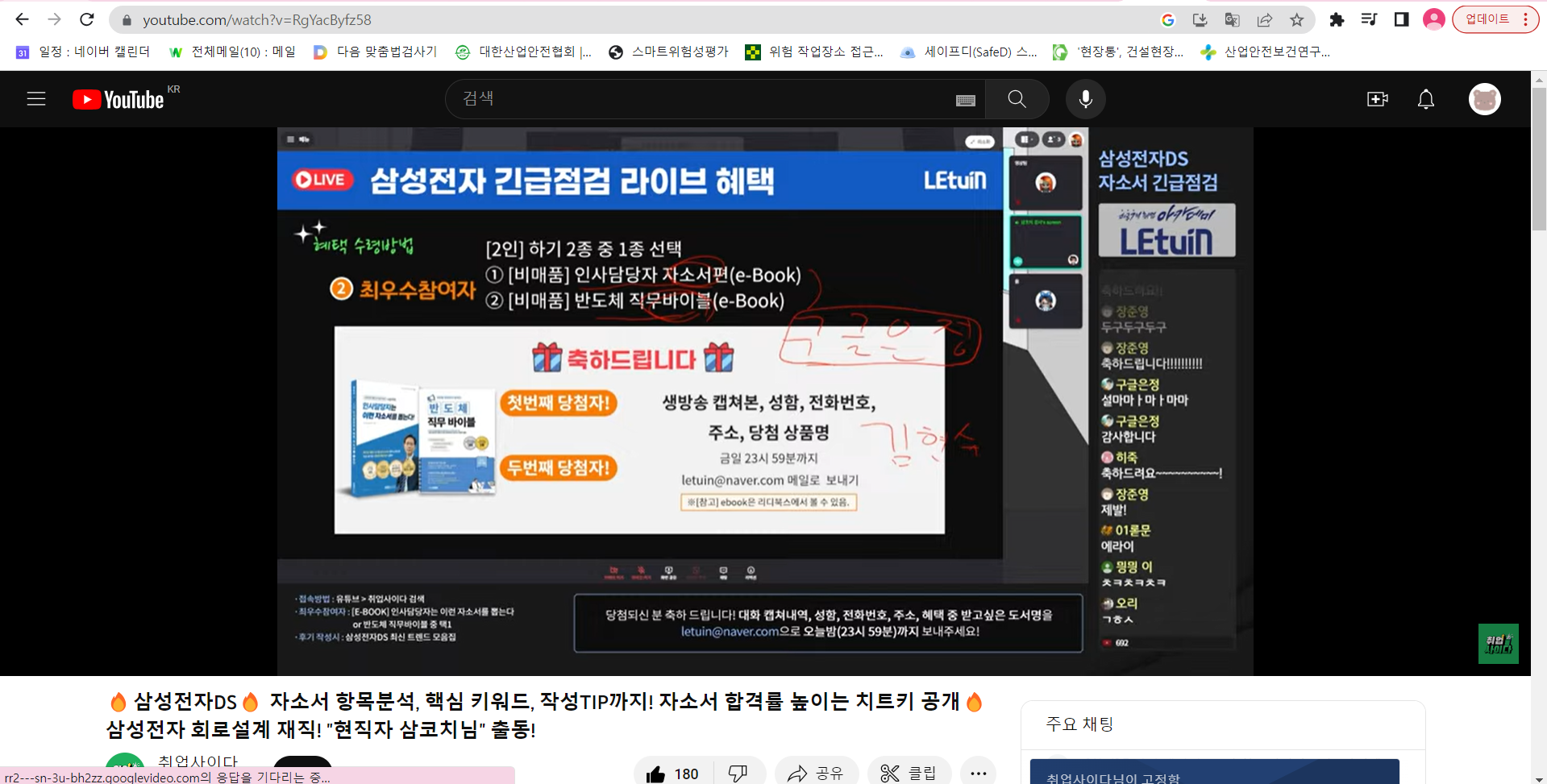Open the 세이프디(SafeD) bookmark

coord(969,52)
